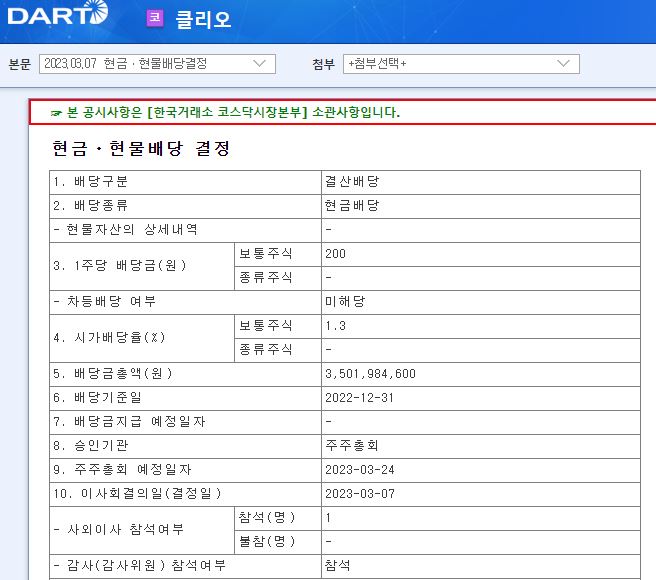Click the 본문 label
Image resolution: width=656 pixels, height=580 pixels.
[x=20, y=64]
